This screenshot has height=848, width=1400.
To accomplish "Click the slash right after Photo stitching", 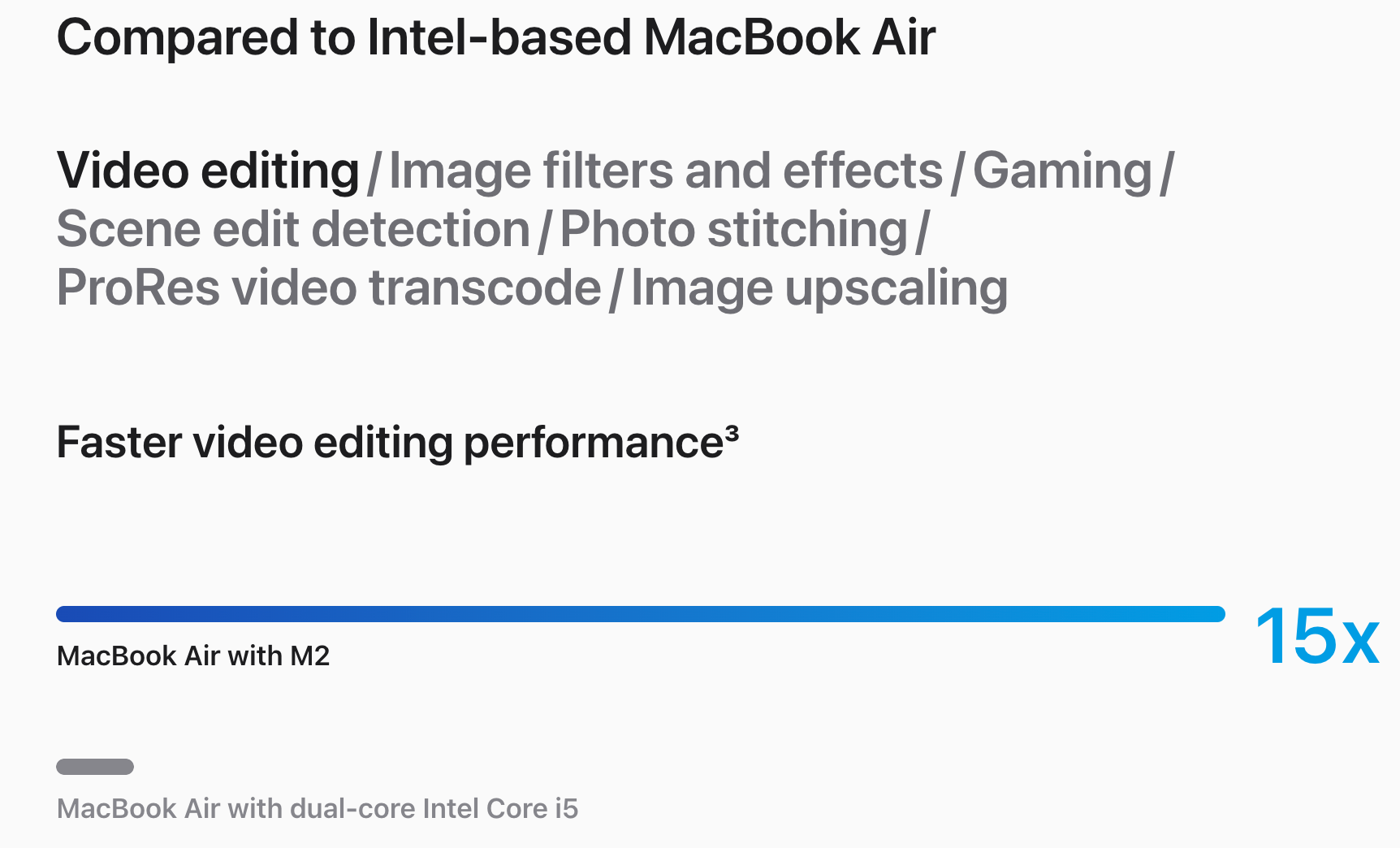I will tap(923, 231).
